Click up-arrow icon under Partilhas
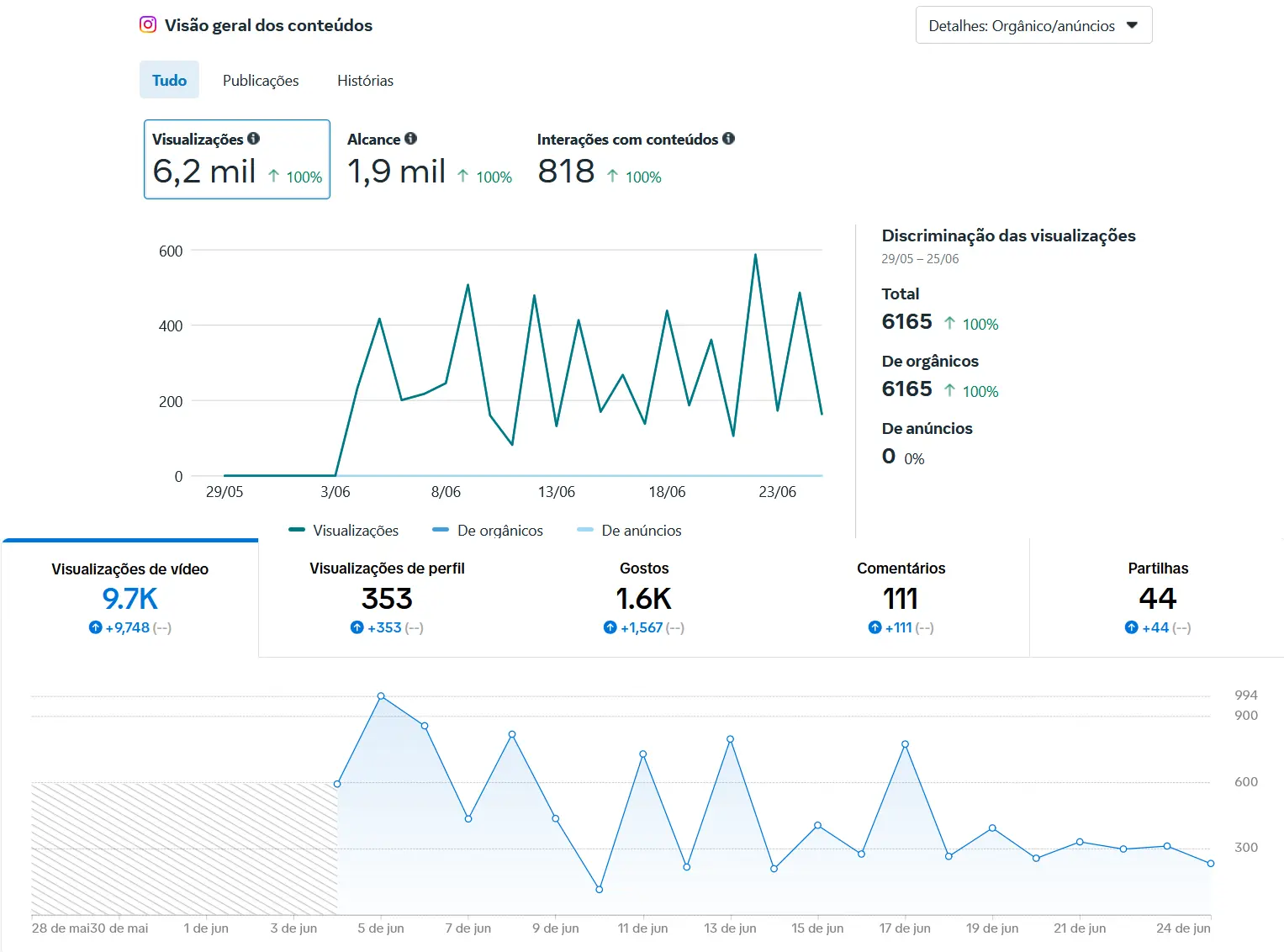Screen dimensions: 1284x952 click(x=1131, y=627)
